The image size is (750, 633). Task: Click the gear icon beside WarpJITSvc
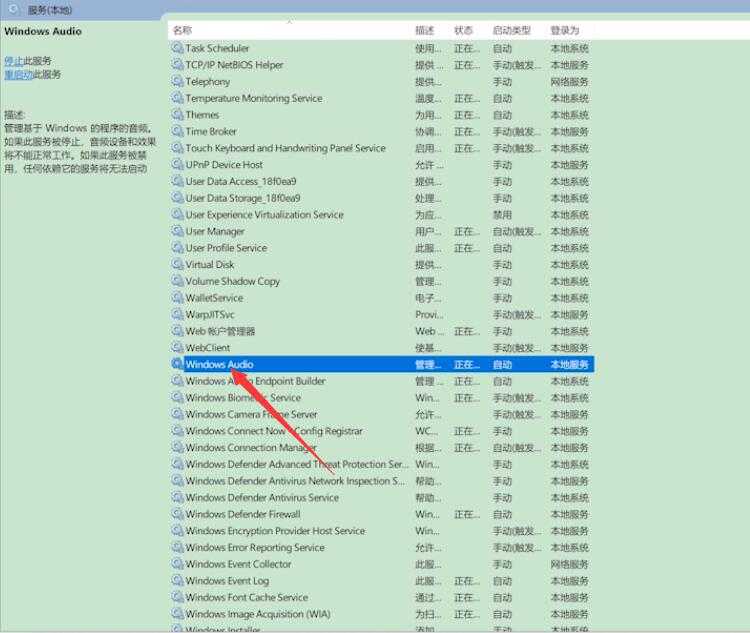(177, 314)
